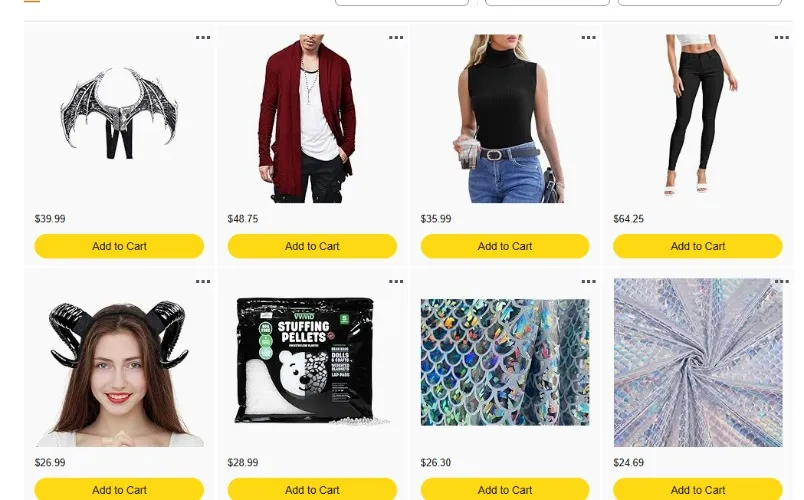Viewport: 804px width, 500px height.
Task: View the black skinny jeans image
Action: click(701, 116)
